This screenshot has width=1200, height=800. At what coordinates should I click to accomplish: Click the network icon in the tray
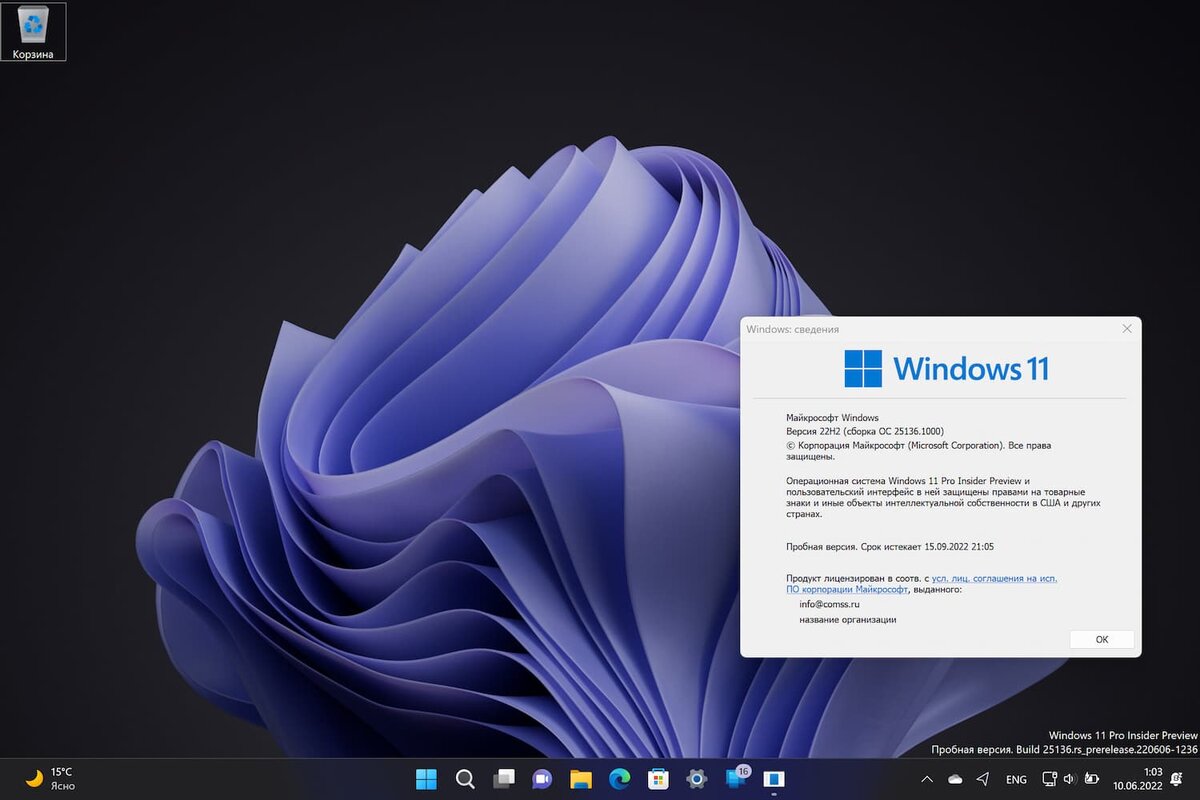[x=1049, y=779]
